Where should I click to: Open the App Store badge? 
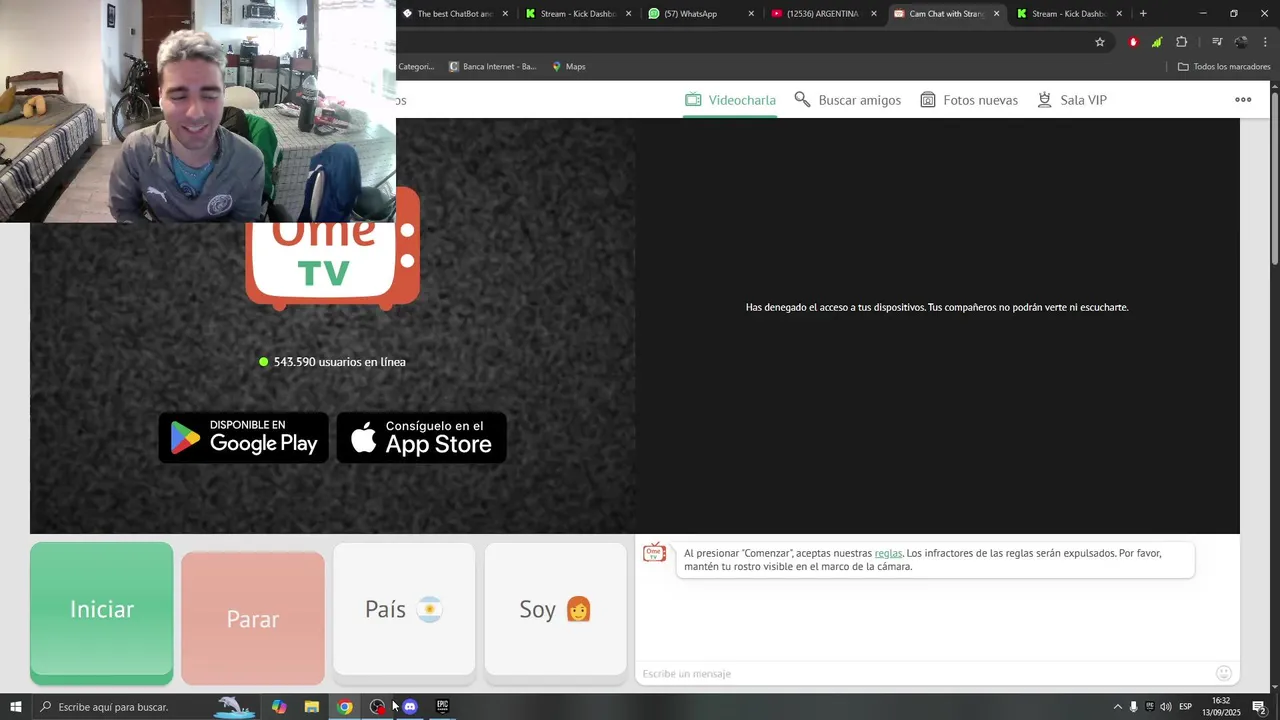pos(421,438)
